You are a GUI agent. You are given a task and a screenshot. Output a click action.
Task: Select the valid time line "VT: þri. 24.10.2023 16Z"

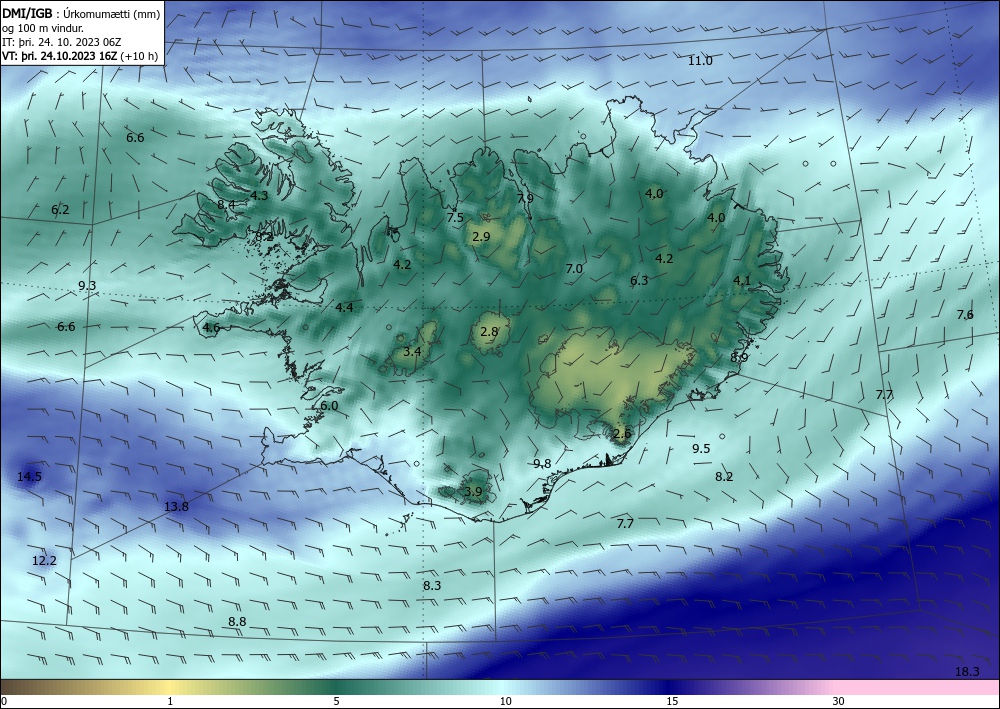(60, 55)
